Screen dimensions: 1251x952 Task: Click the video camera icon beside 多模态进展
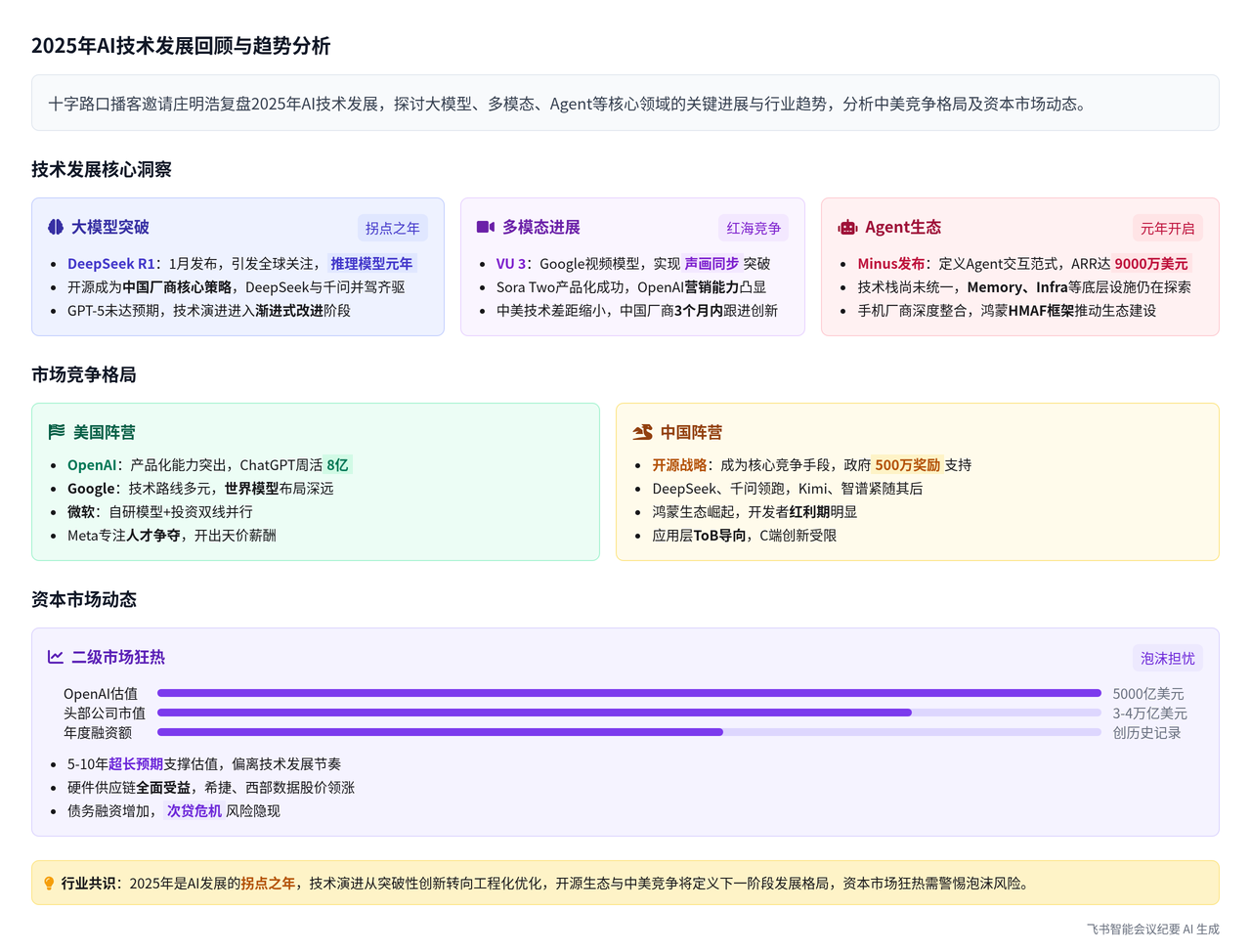point(486,227)
